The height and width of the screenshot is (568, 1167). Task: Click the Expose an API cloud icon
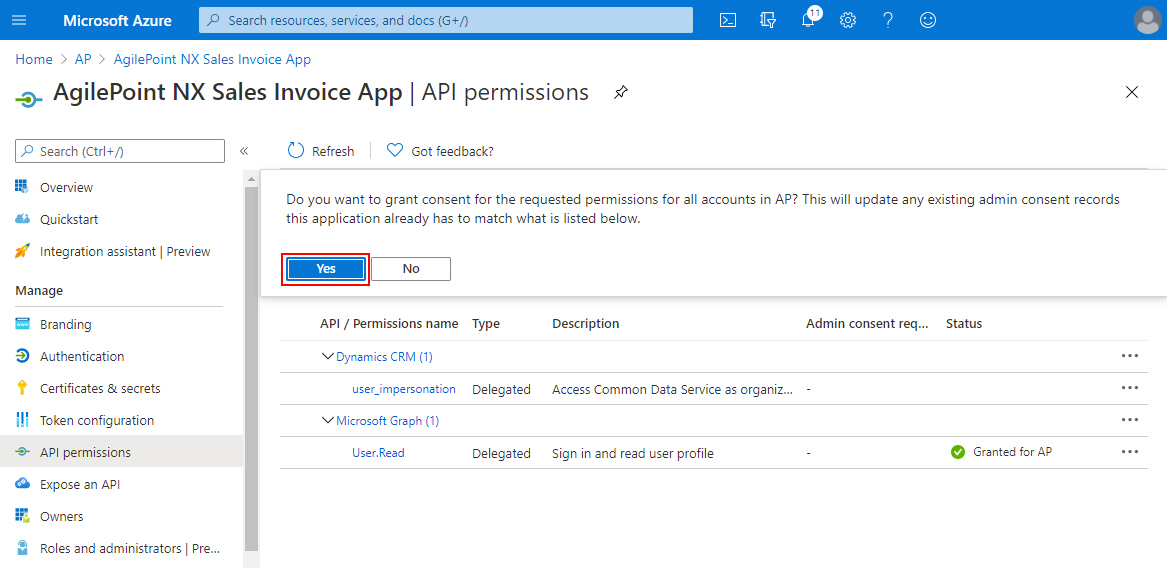[22, 484]
